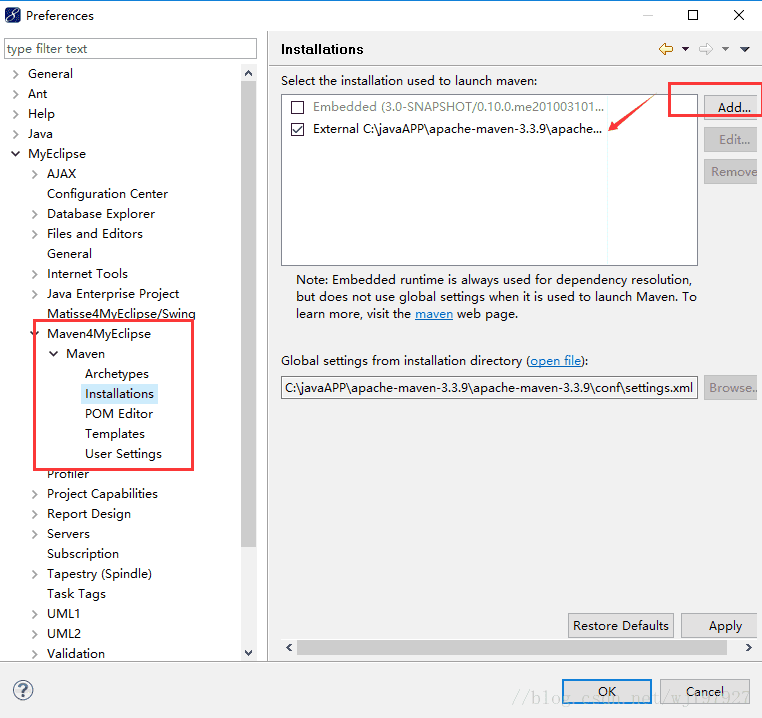
Task: Click Restore Defaults button
Action: tap(621, 626)
